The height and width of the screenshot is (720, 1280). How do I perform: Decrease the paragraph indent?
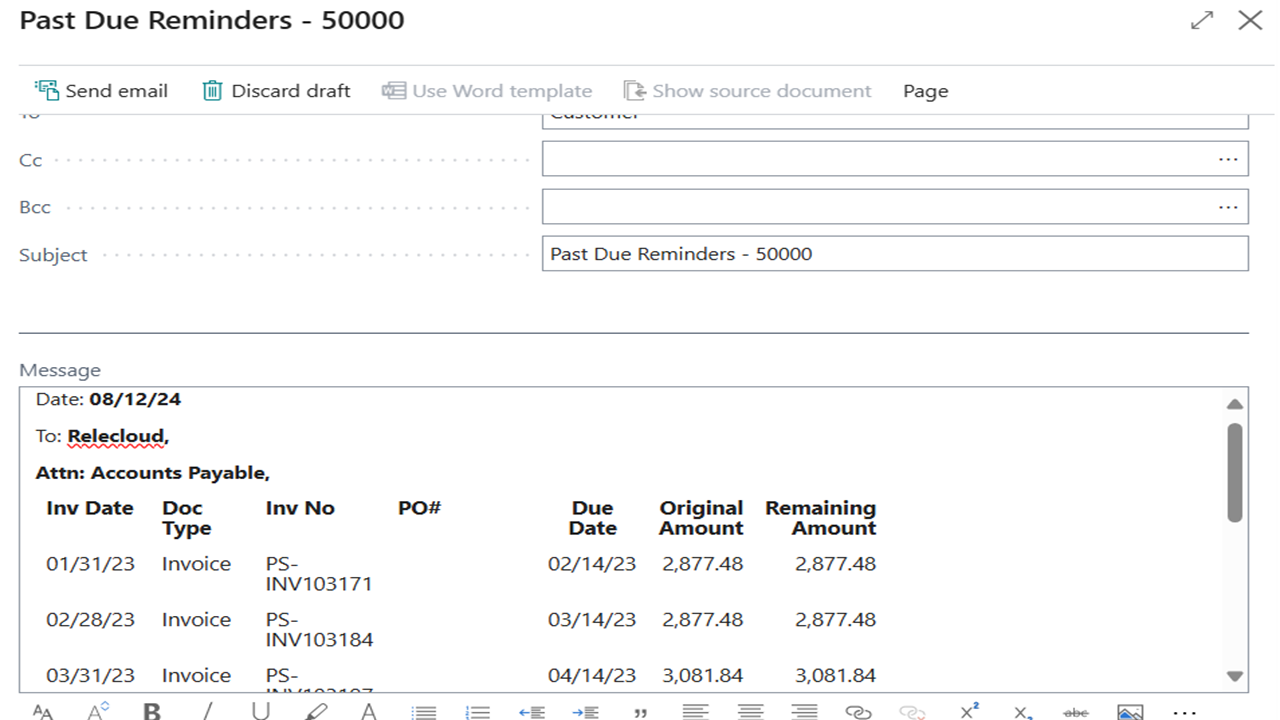(532, 711)
